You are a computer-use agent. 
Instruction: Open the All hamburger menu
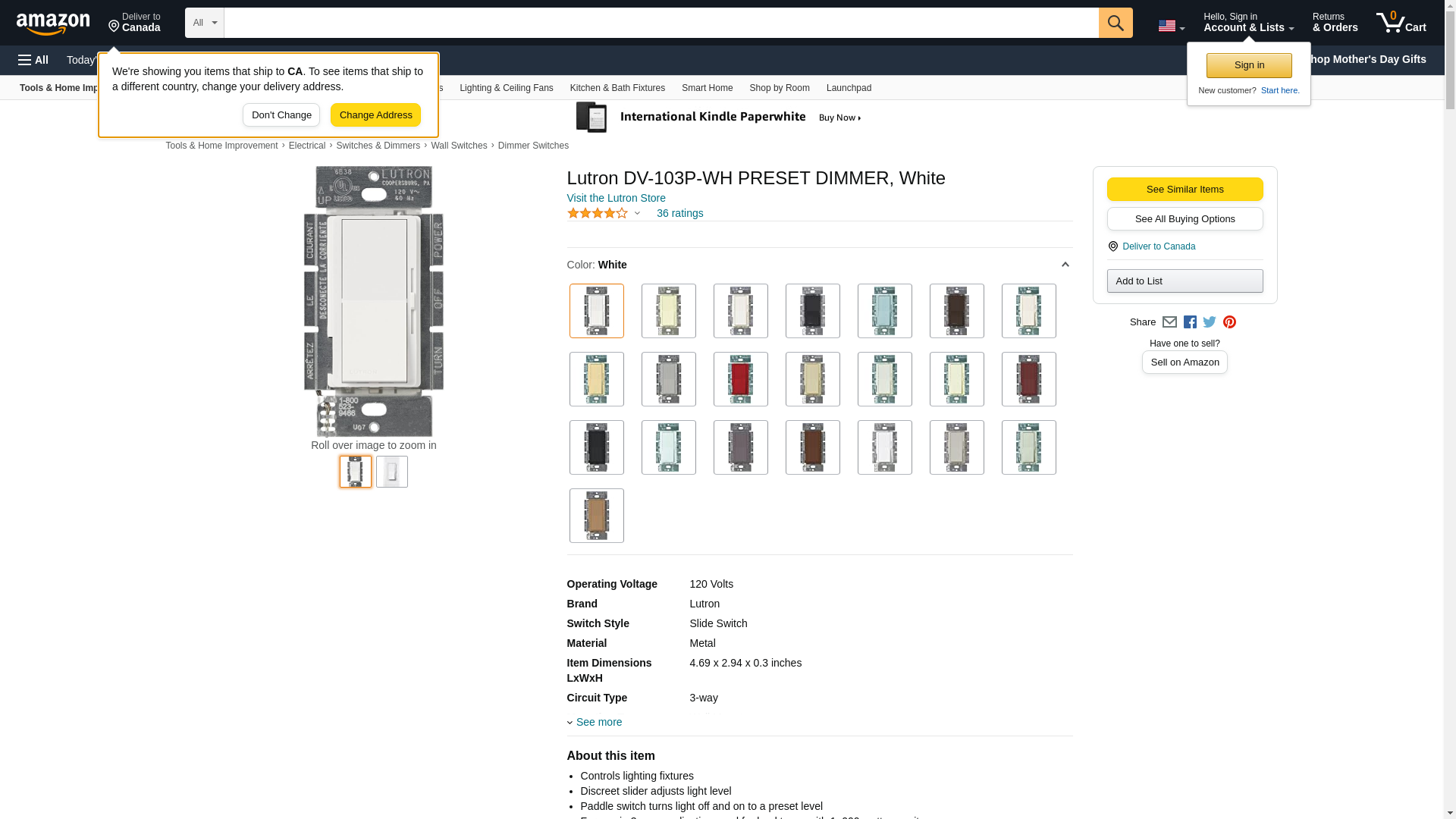33,60
